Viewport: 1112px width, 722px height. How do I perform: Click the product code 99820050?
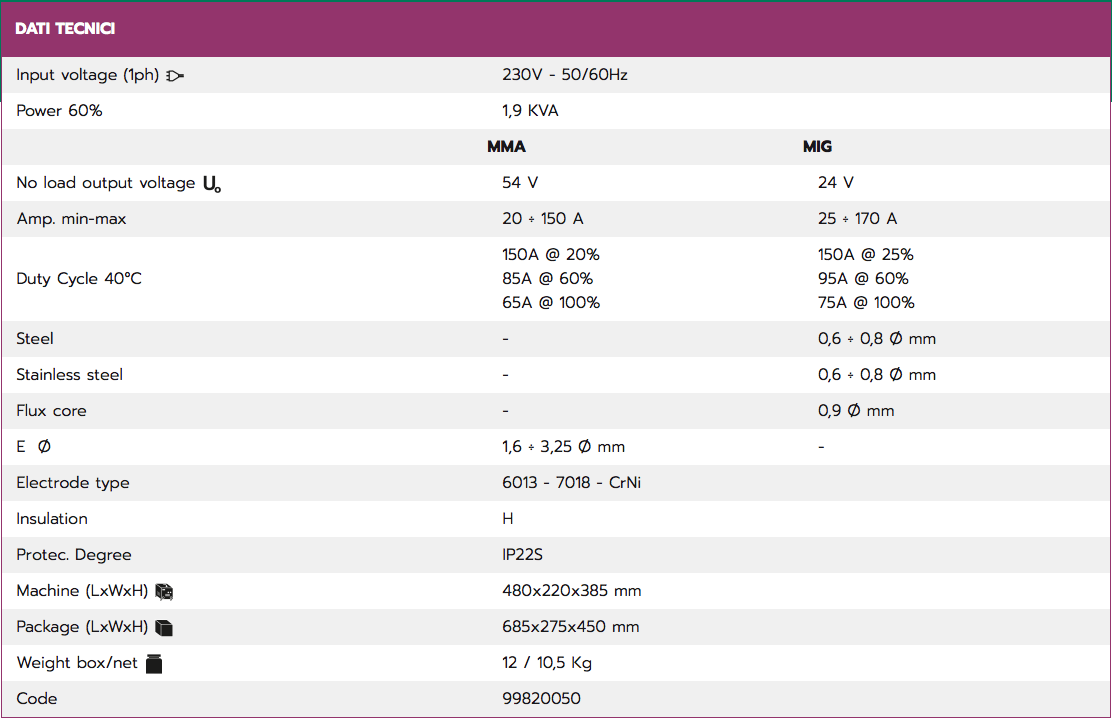click(541, 699)
